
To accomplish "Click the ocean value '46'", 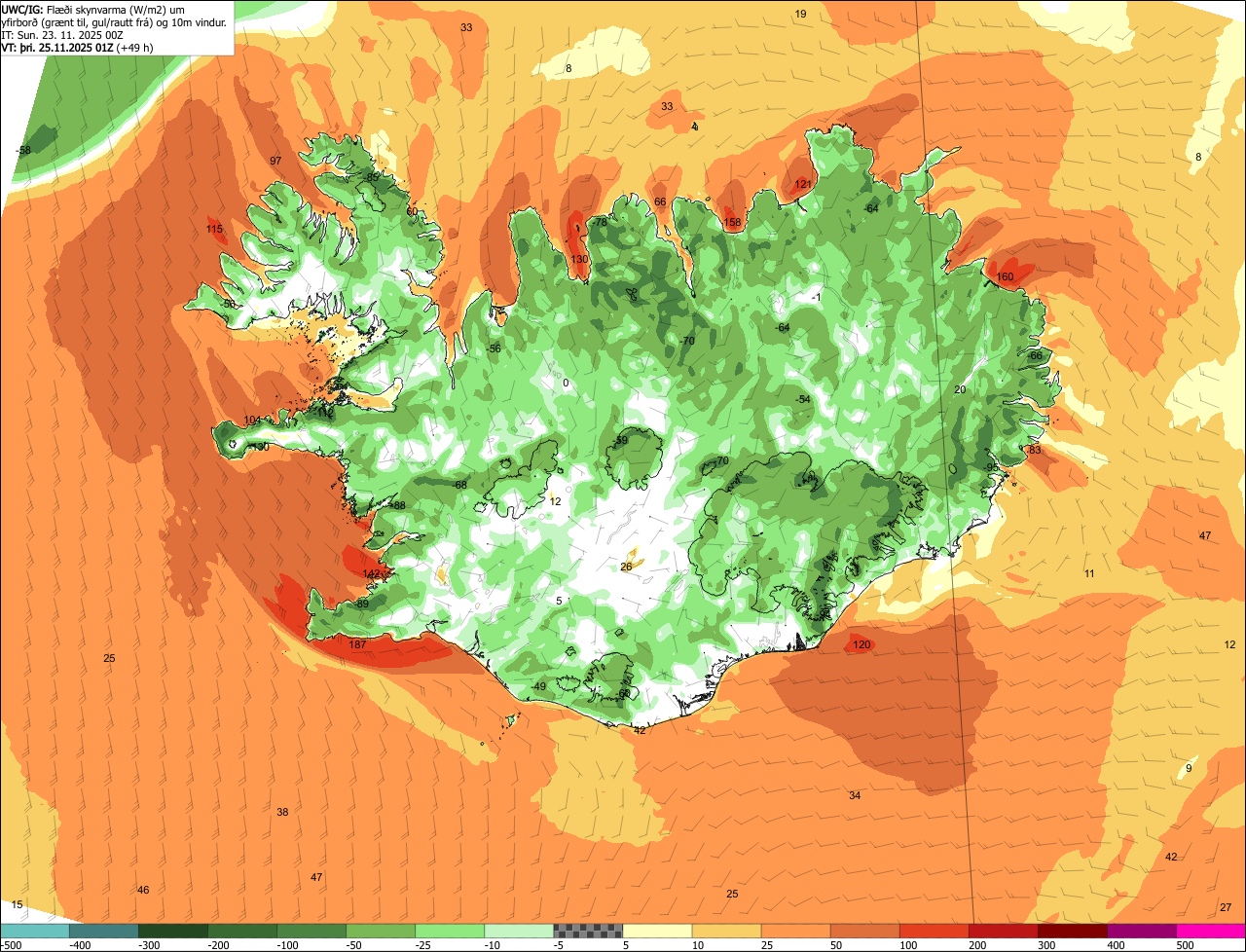I will pyautogui.click(x=143, y=891).
